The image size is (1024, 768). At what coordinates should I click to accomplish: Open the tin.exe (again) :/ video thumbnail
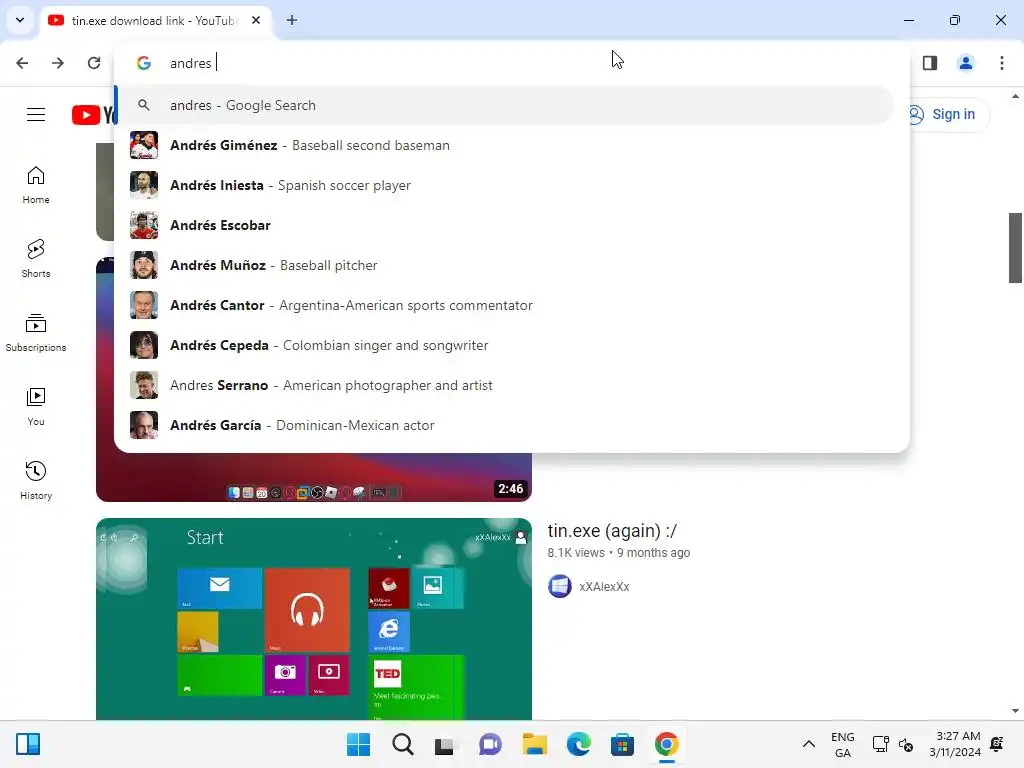tap(313, 618)
